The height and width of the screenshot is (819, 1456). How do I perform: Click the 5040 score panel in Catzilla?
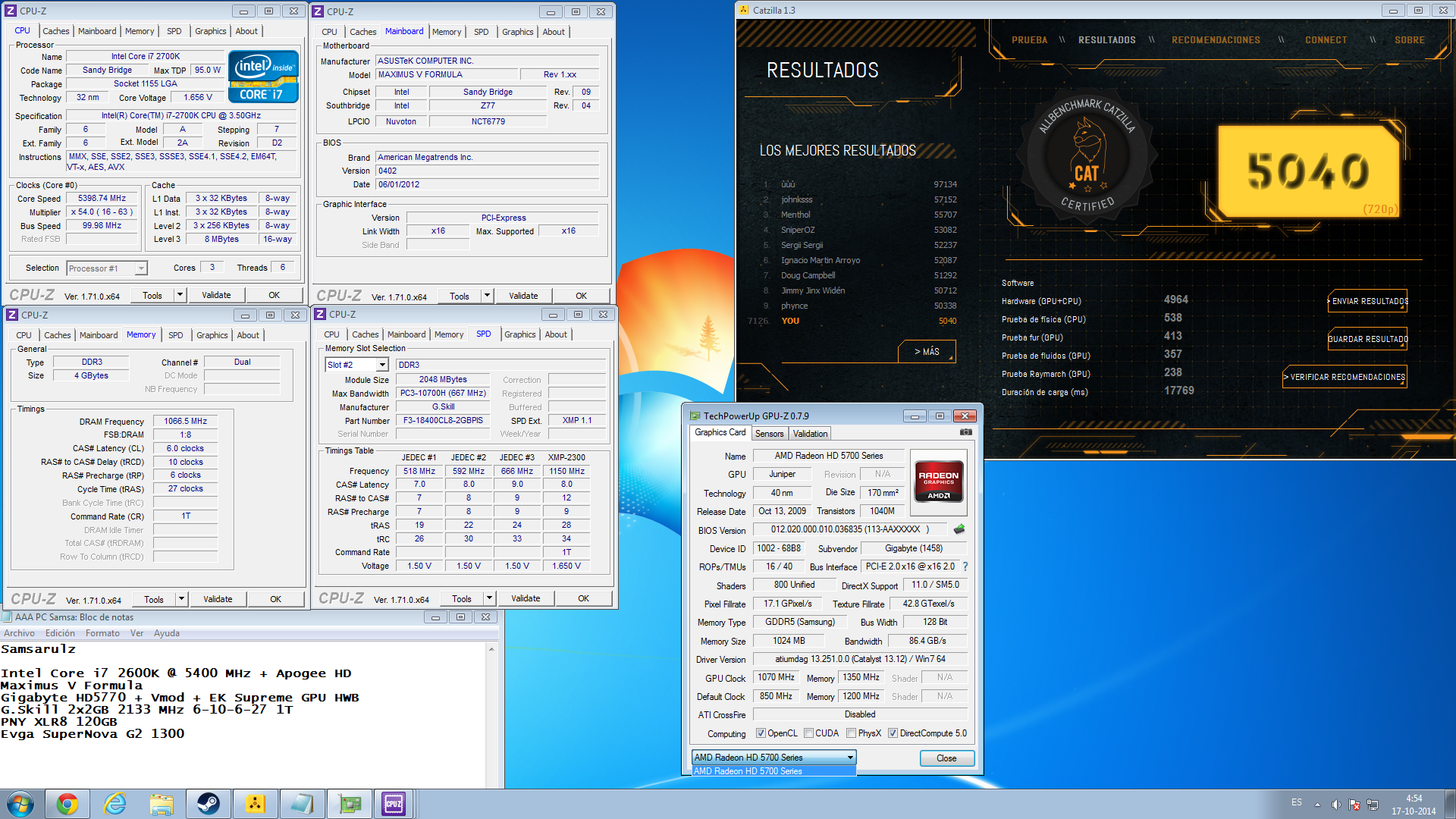1308,171
